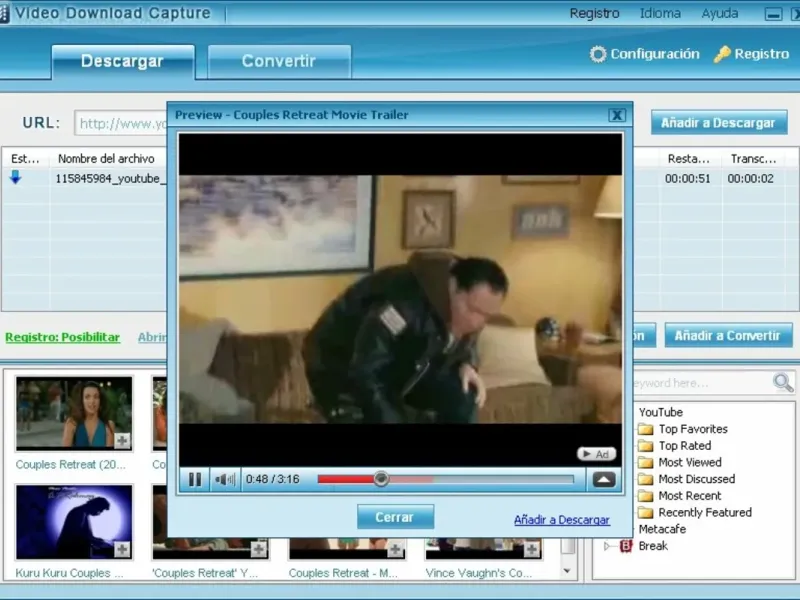This screenshot has width=800, height=600.
Task: Click the Añadir a Convertir button
Action: click(x=728, y=336)
